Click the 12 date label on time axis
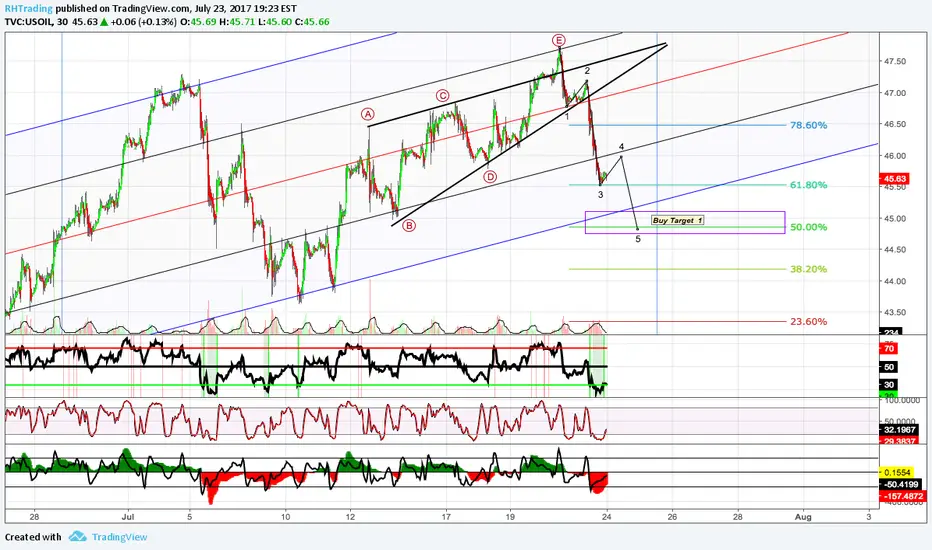The width and height of the screenshot is (932, 550). (x=351, y=517)
